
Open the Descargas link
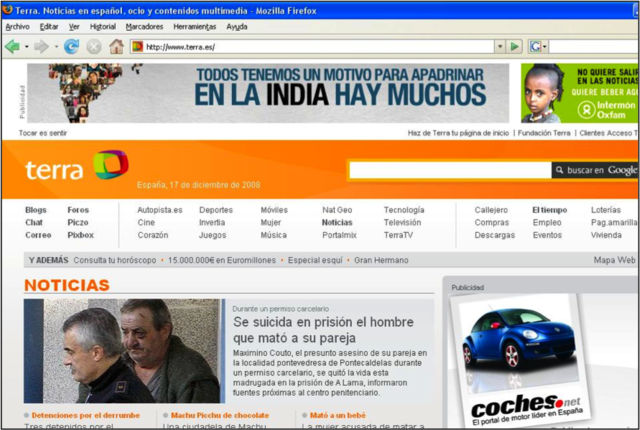point(495,235)
